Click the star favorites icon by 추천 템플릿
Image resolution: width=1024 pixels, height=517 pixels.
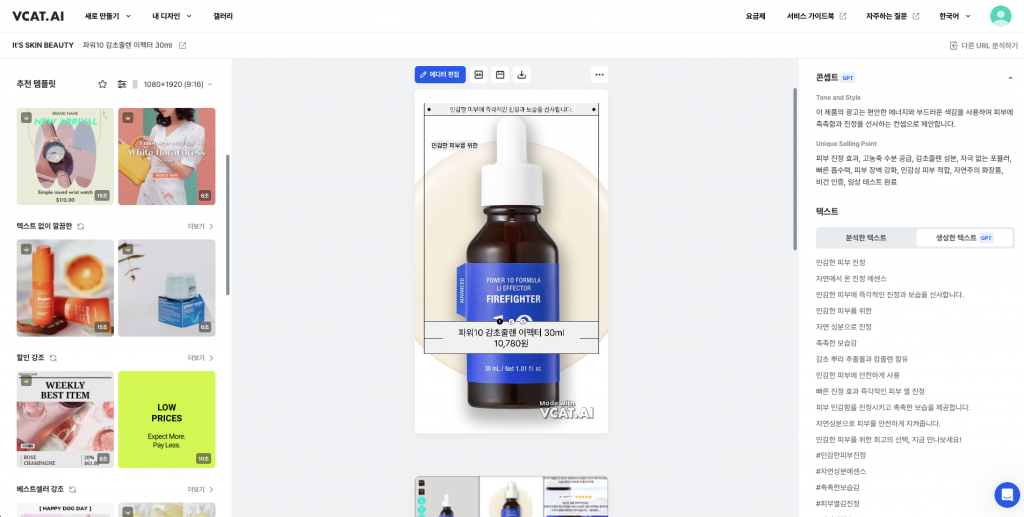point(103,84)
